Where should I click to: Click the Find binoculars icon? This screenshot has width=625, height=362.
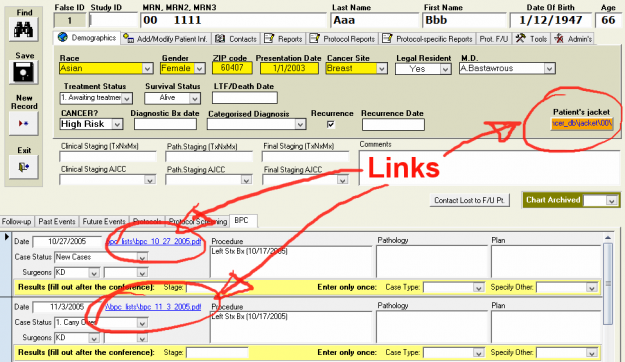coord(24,30)
